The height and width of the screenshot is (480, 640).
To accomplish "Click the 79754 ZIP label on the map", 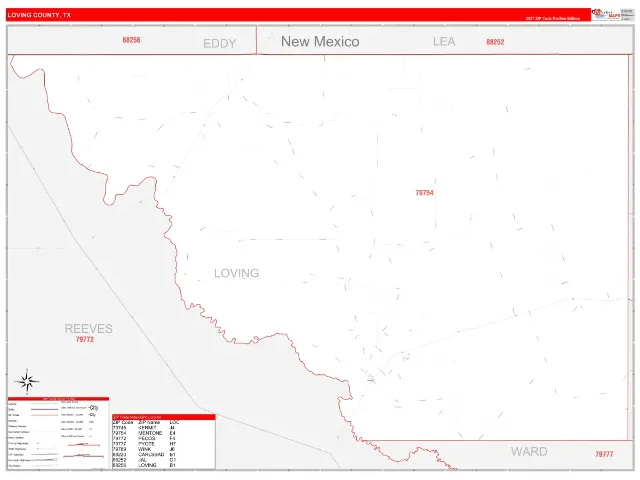I will click(424, 193).
